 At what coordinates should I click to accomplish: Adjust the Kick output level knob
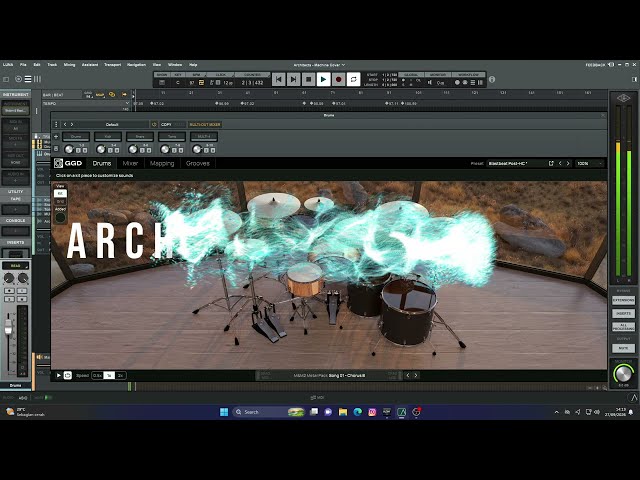[x=101, y=149]
